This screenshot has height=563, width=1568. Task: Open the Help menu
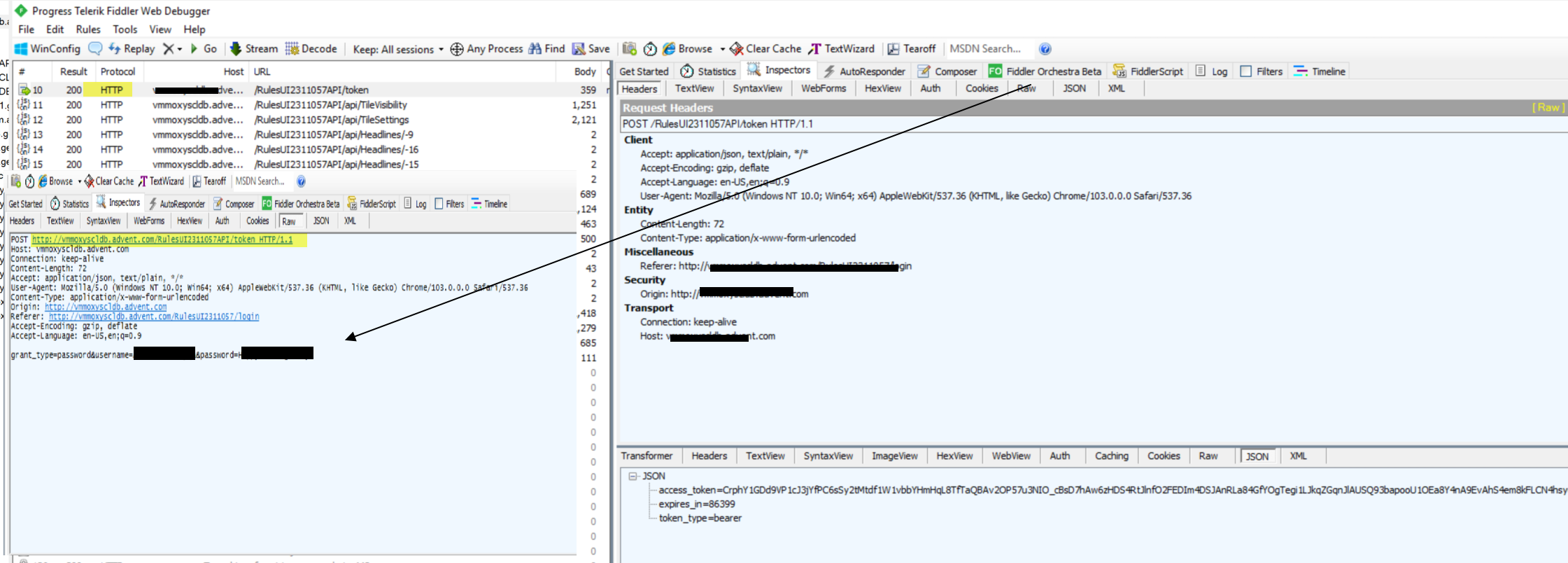tap(195, 29)
